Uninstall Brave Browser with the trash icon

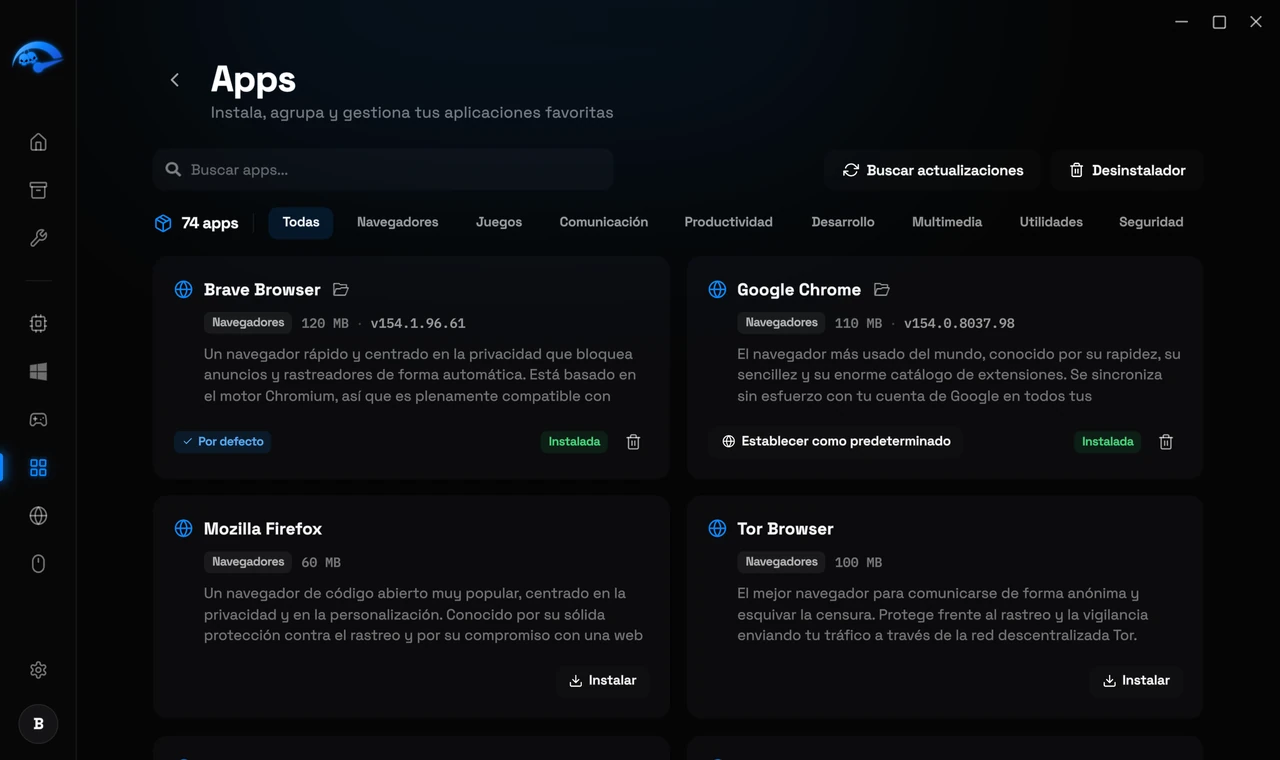(x=633, y=441)
